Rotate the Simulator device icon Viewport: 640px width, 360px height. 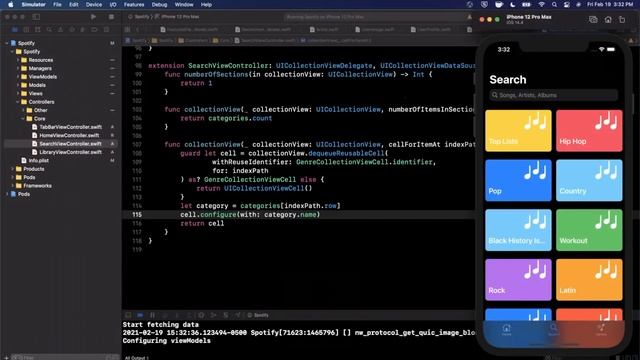(x=622, y=20)
